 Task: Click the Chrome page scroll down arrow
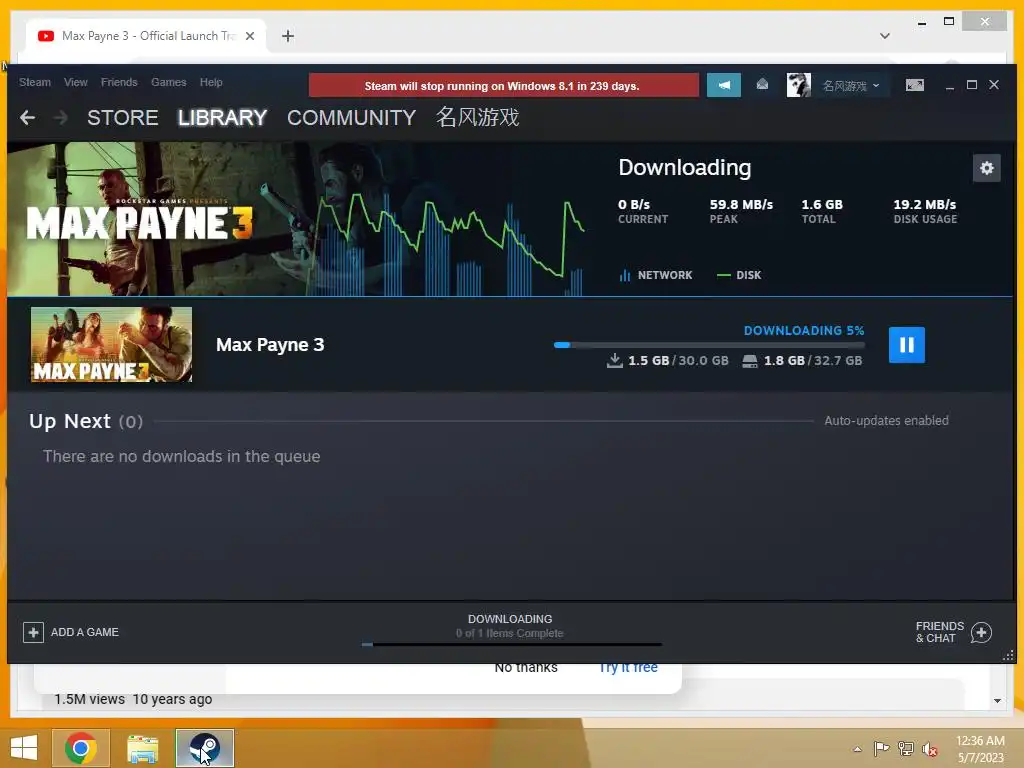click(997, 701)
